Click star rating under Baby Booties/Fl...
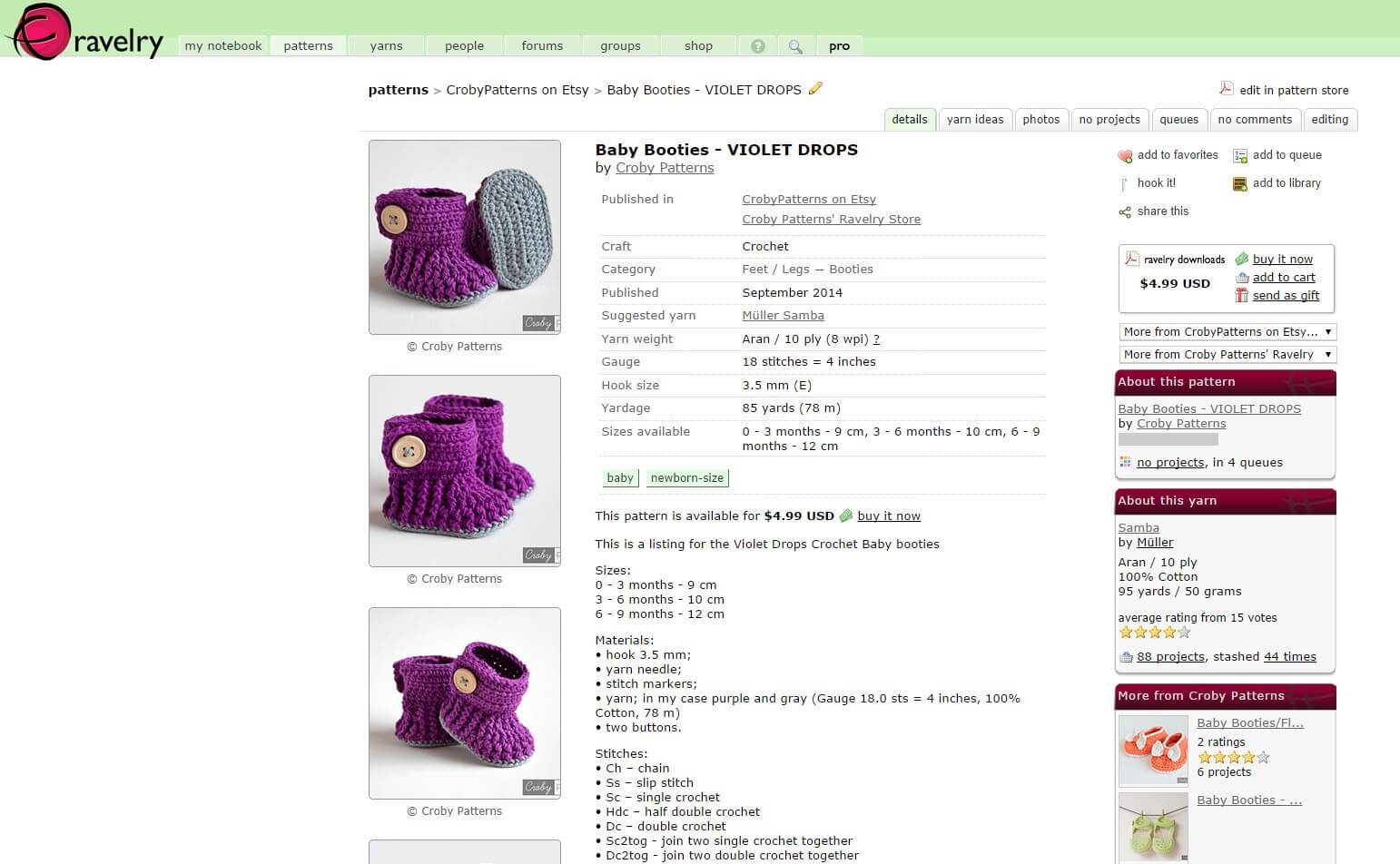Viewport: 1400px width, 864px height. (1233, 757)
